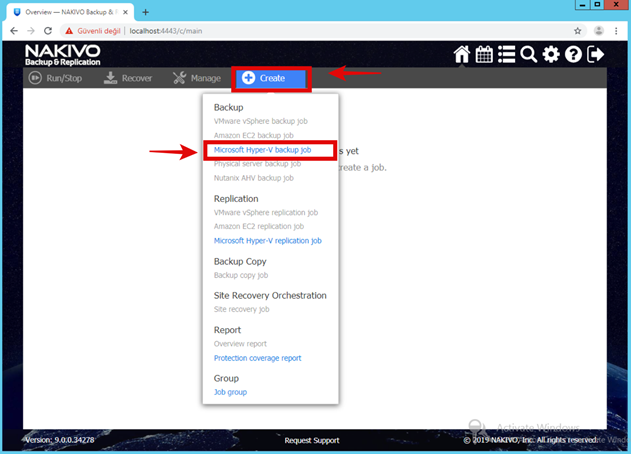Click the 'Güvenli değil' security warning
Image resolution: width=631 pixels, height=454 pixels.
(x=93, y=31)
